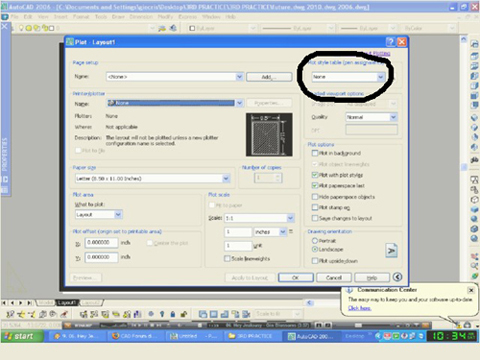This screenshot has height=360, width=480.
Task: Enable Plot stamp on checkbox
Action: pyautogui.click(x=315, y=207)
